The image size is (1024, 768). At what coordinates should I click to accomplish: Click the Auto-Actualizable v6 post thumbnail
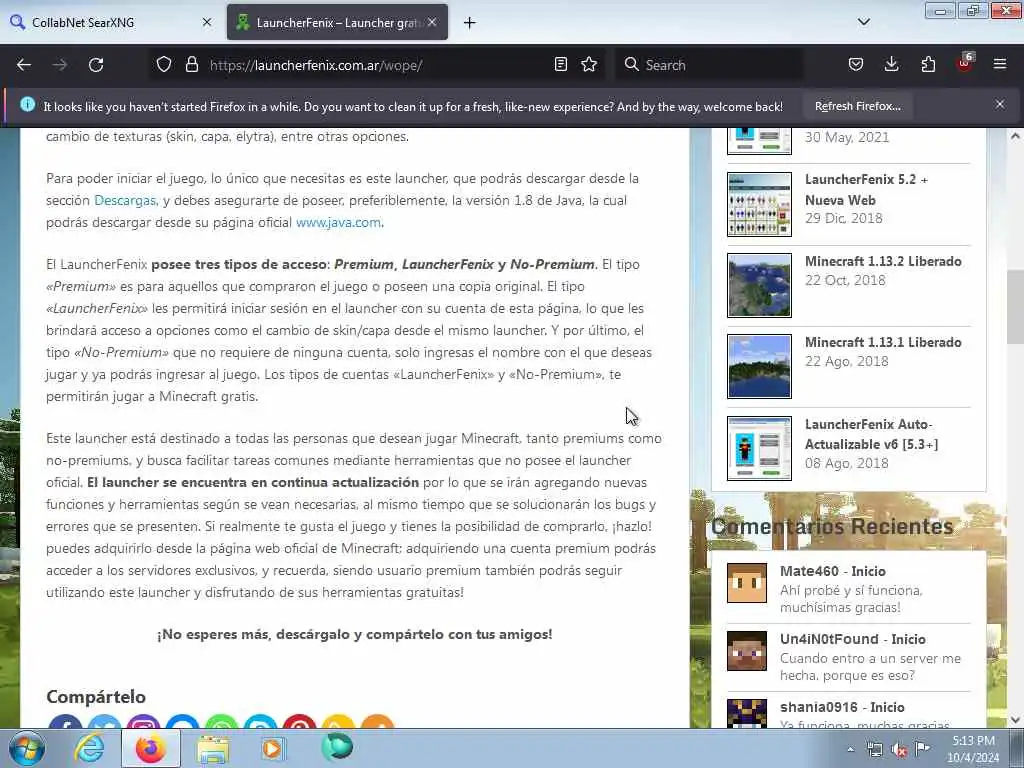(760, 448)
